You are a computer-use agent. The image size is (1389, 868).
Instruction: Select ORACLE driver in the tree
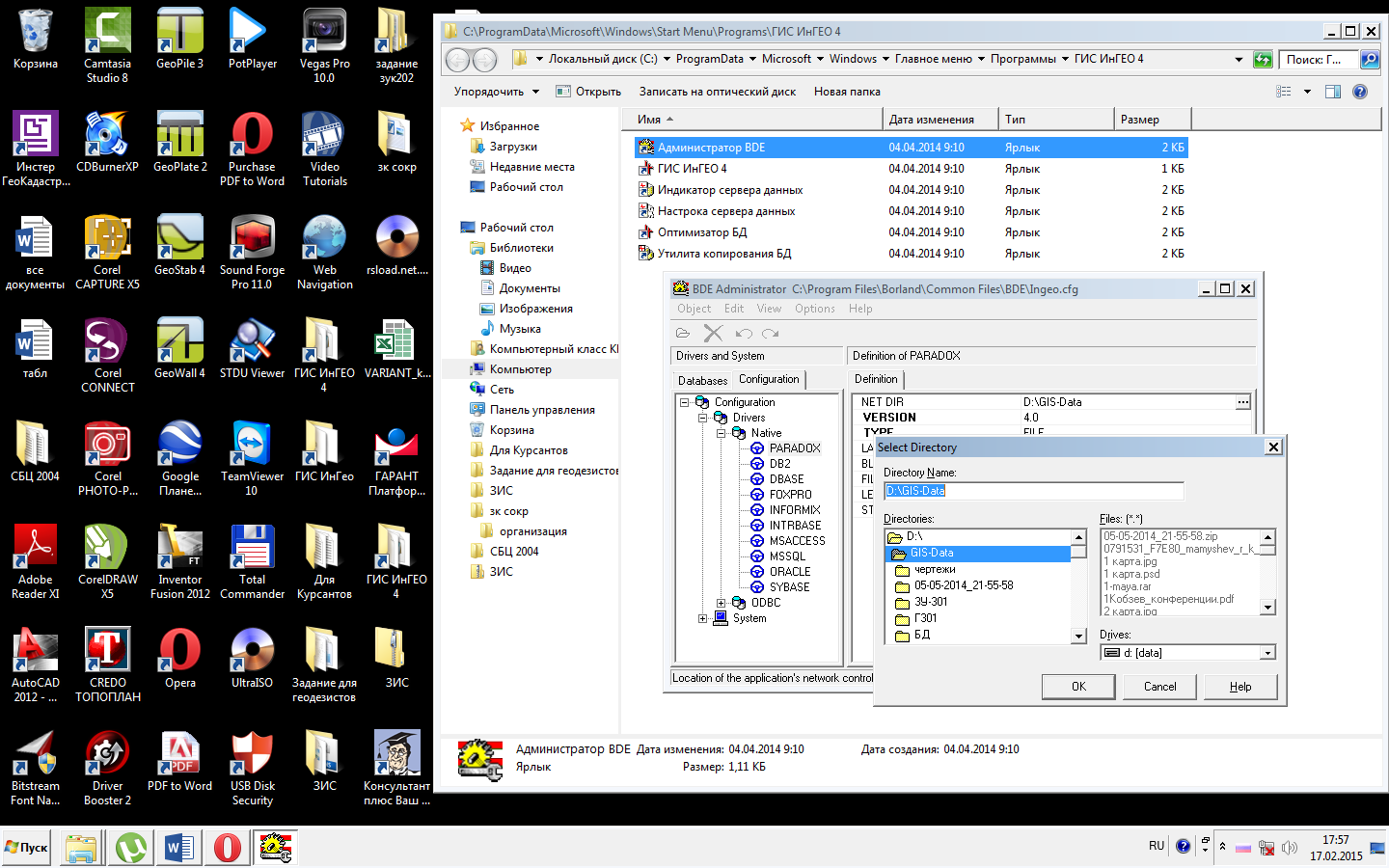[790, 572]
